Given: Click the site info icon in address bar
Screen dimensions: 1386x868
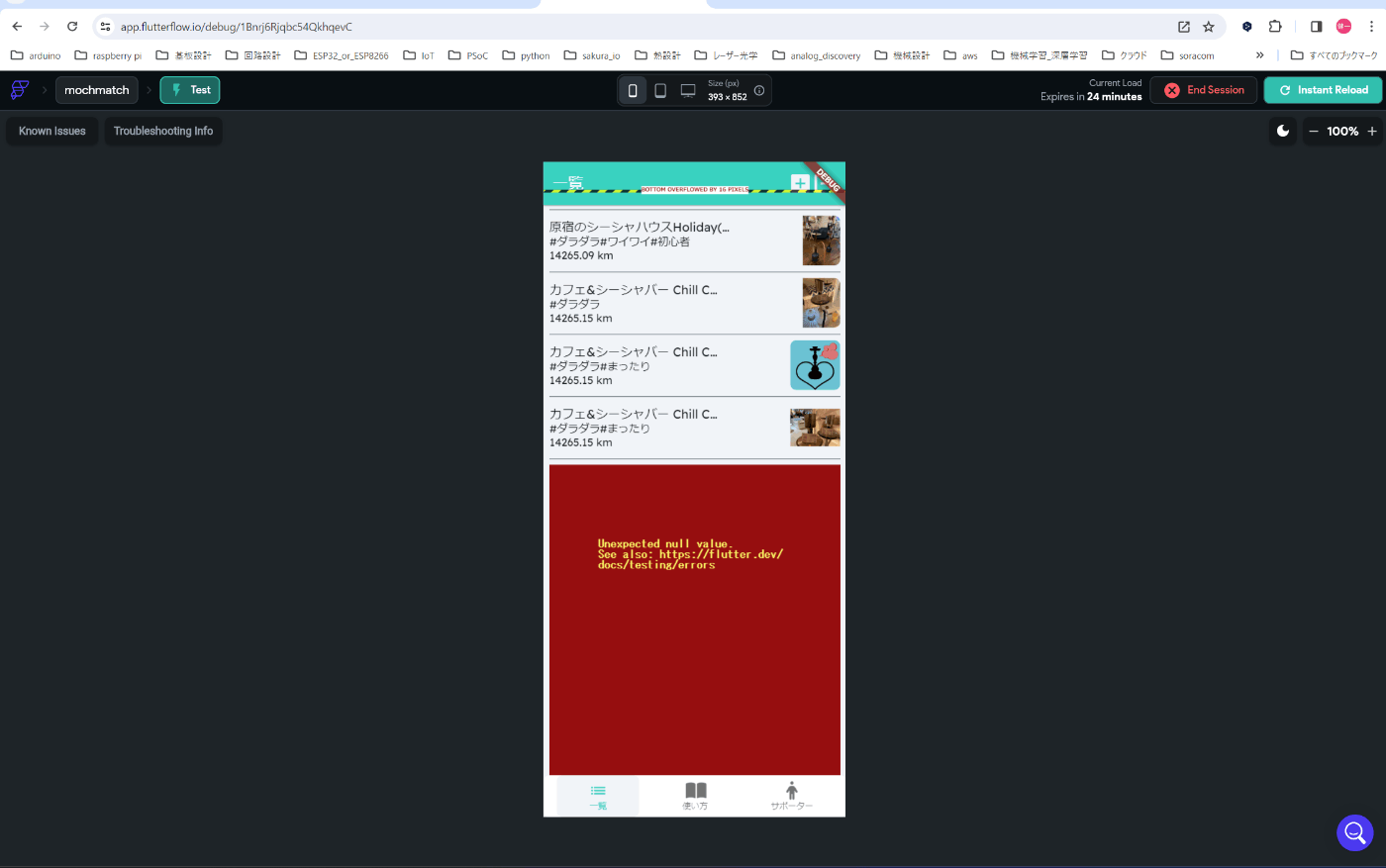Looking at the screenshot, I should pyautogui.click(x=105, y=27).
